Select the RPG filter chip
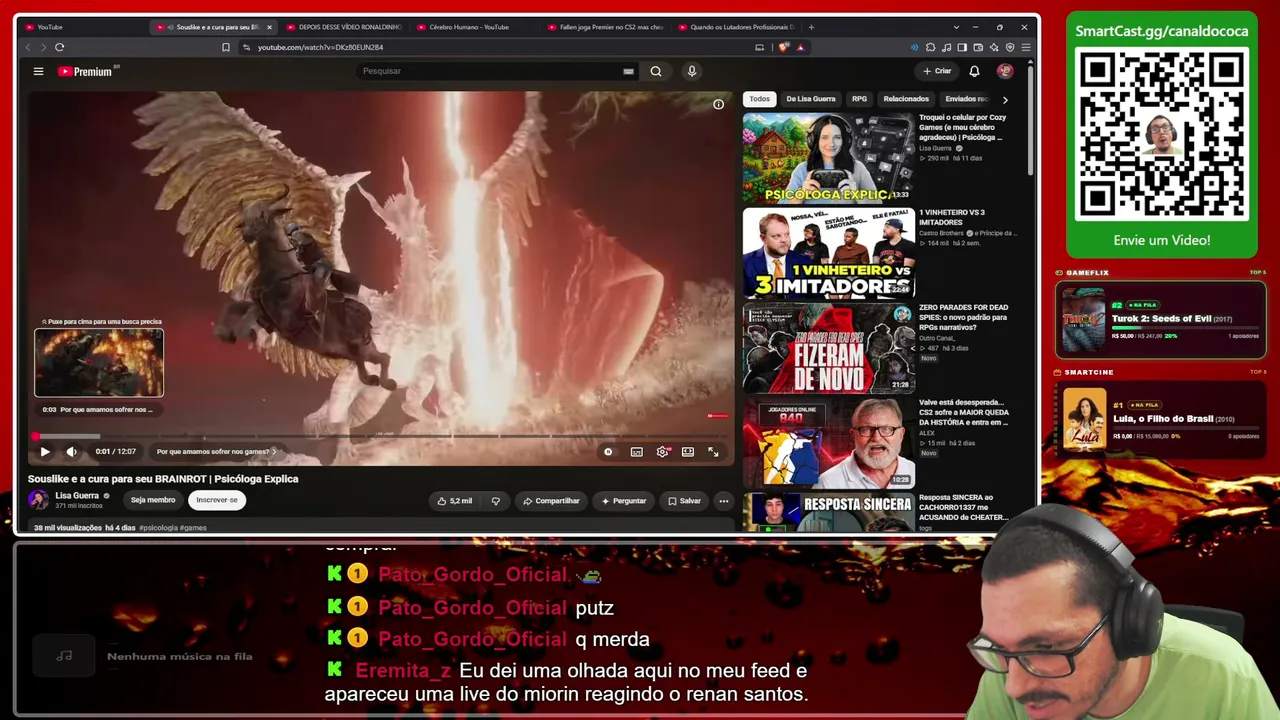The width and height of the screenshot is (1280, 720). 859,99
